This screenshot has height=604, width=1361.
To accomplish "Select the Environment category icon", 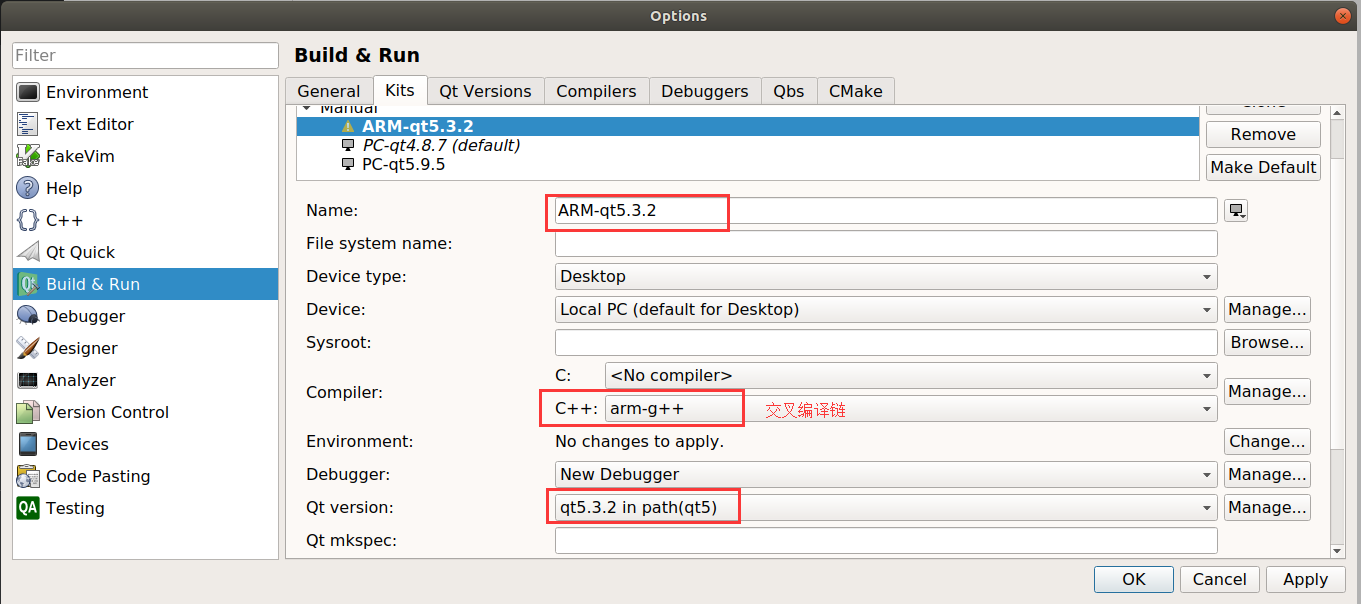I will pyautogui.click(x=28, y=92).
